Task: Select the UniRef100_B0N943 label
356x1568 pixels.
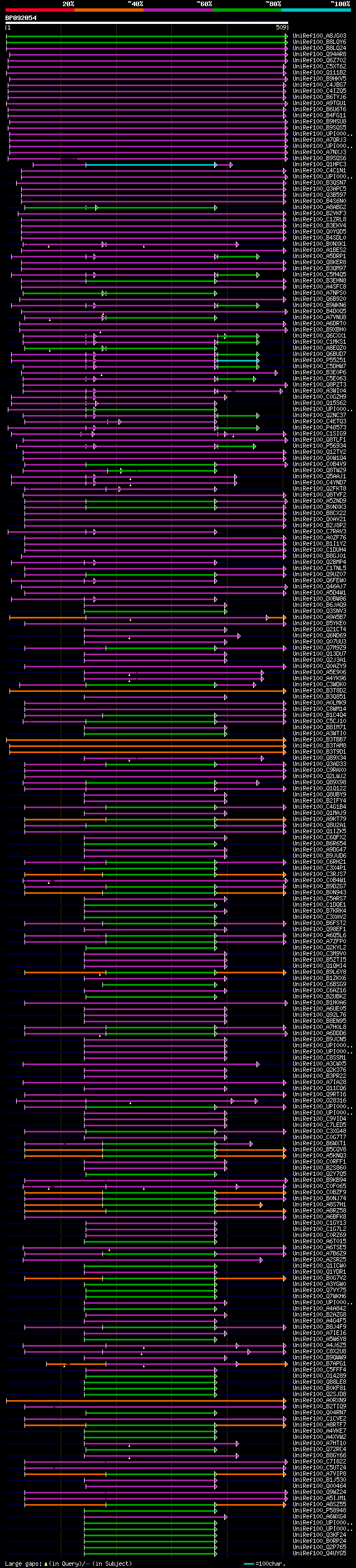Action: click(319, 892)
